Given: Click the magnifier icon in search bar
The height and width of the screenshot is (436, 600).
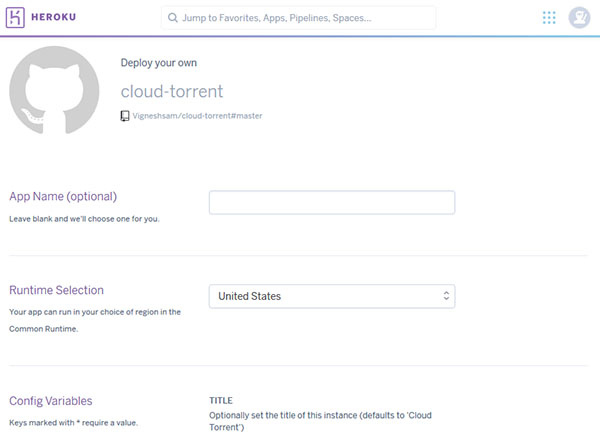Looking at the screenshot, I should pos(173,18).
